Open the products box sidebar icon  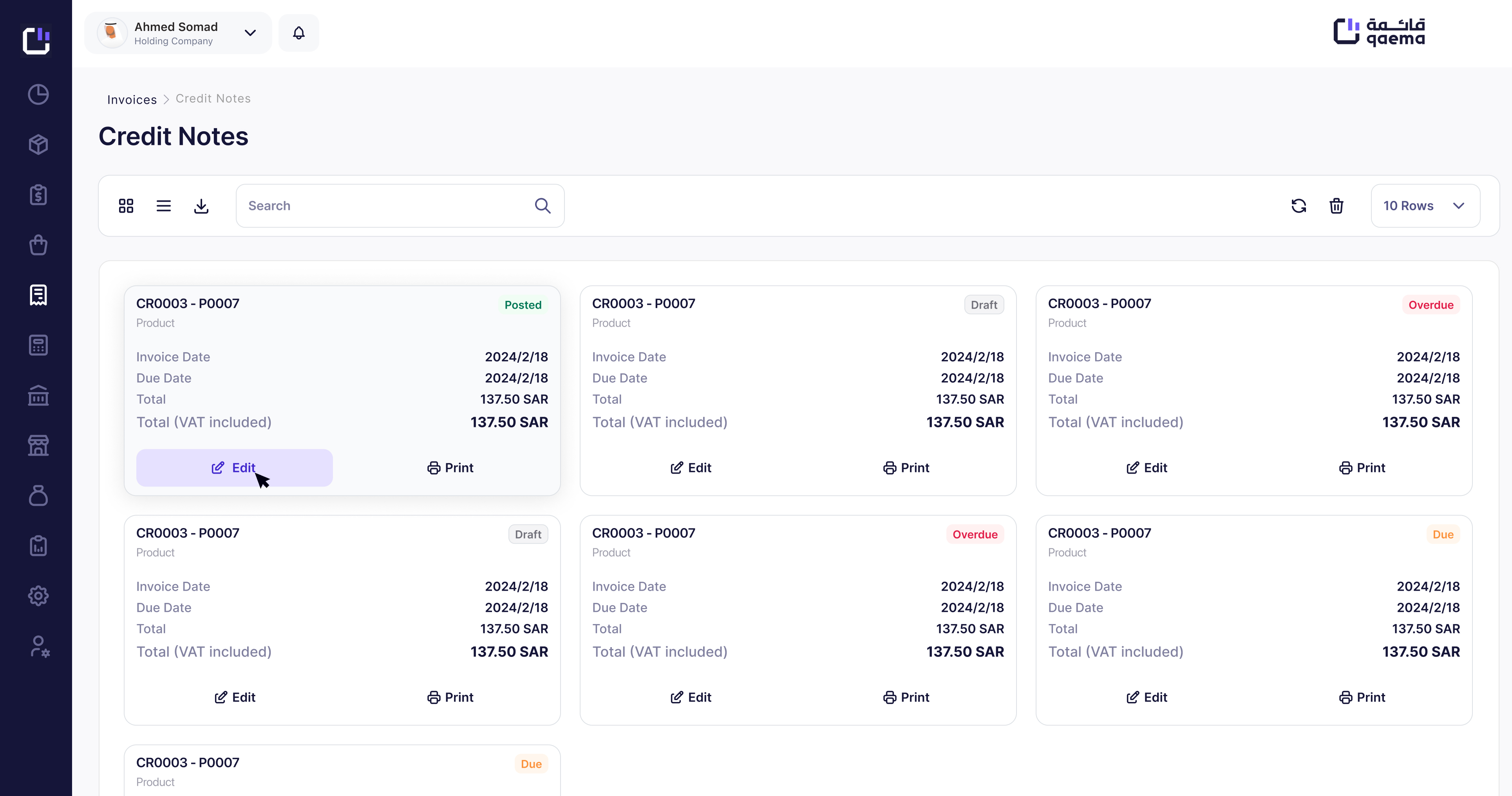point(38,145)
